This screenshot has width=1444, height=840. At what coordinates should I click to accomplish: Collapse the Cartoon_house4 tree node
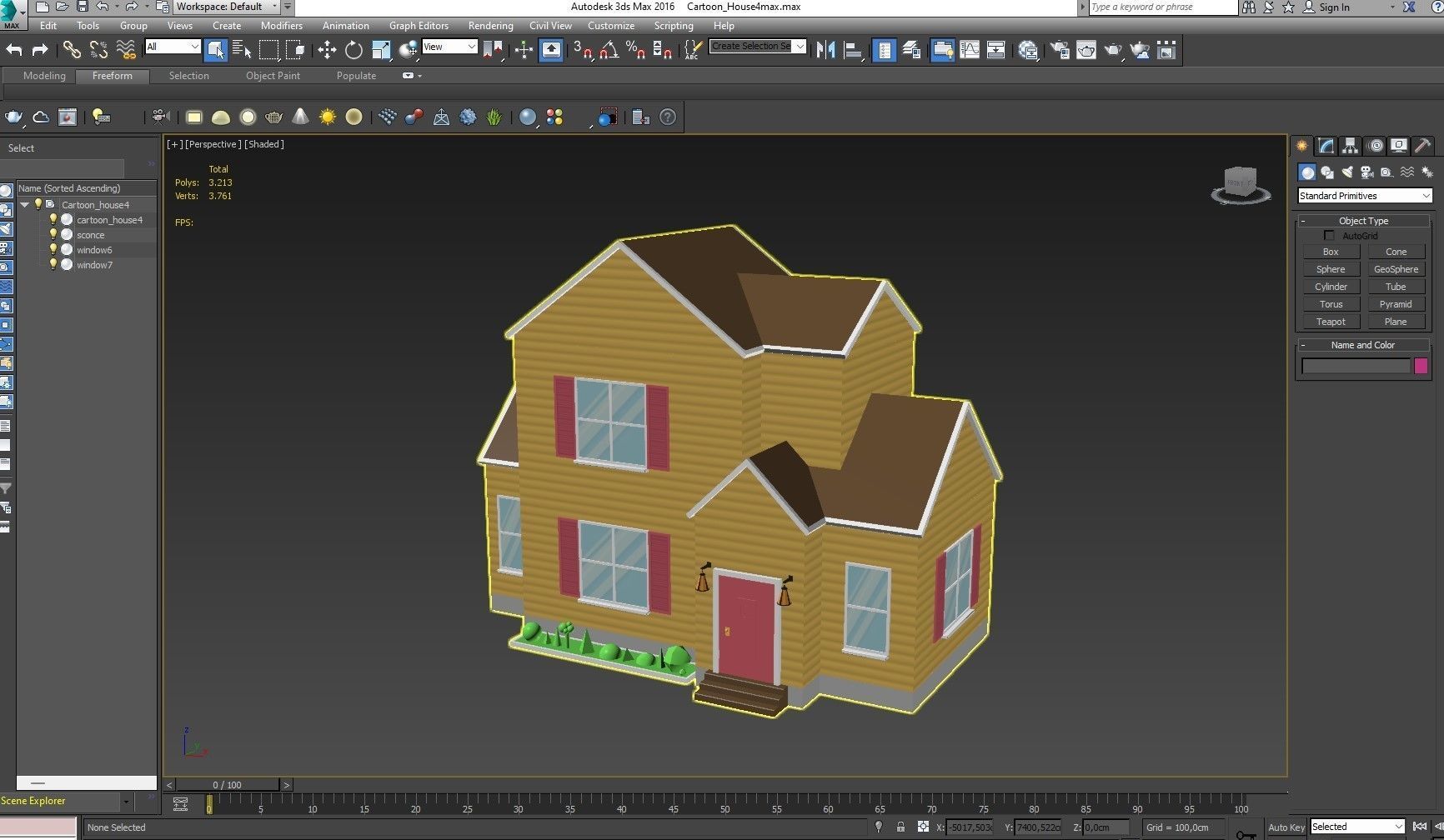point(25,205)
